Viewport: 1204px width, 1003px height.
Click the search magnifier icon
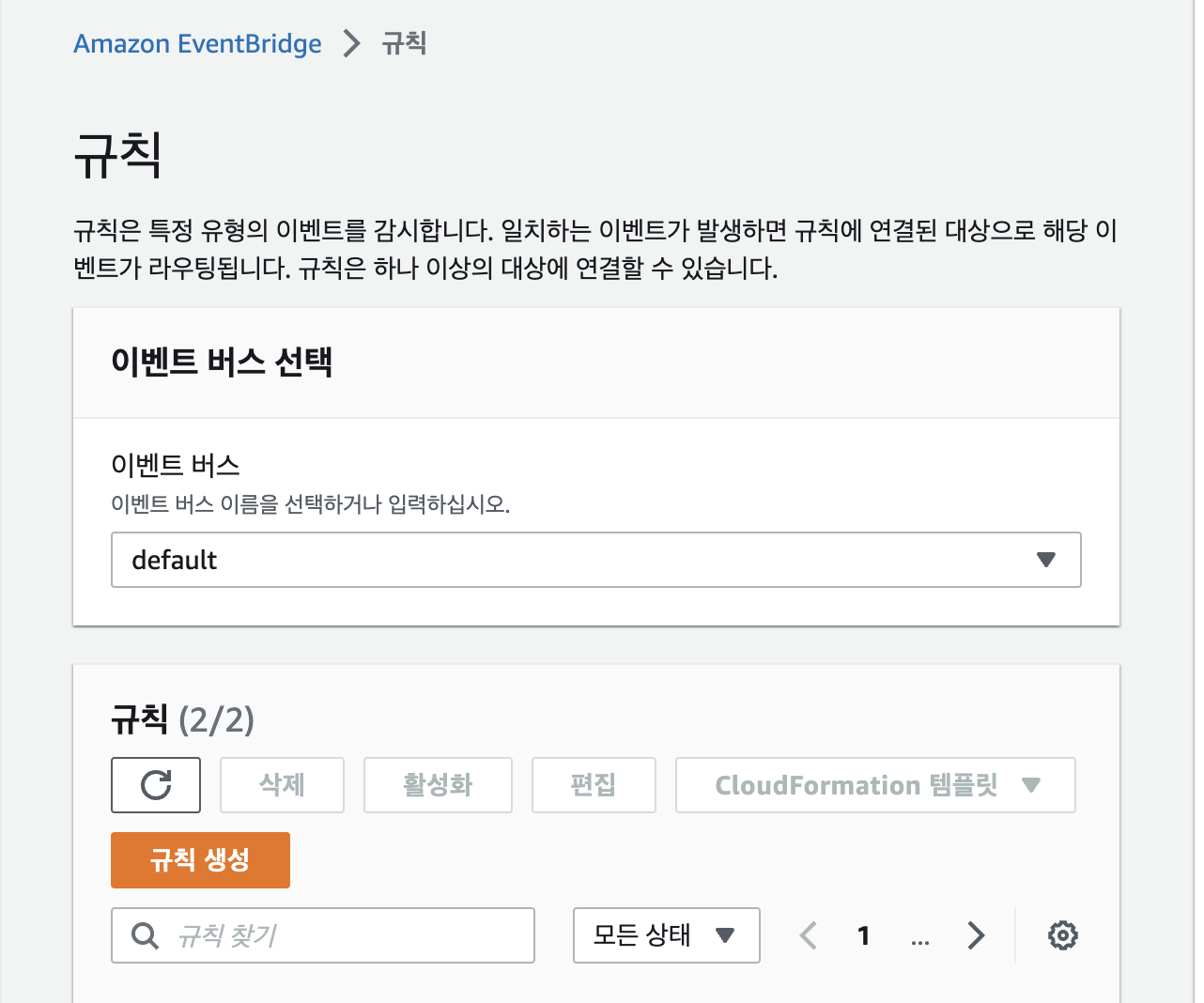pyautogui.click(x=145, y=935)
